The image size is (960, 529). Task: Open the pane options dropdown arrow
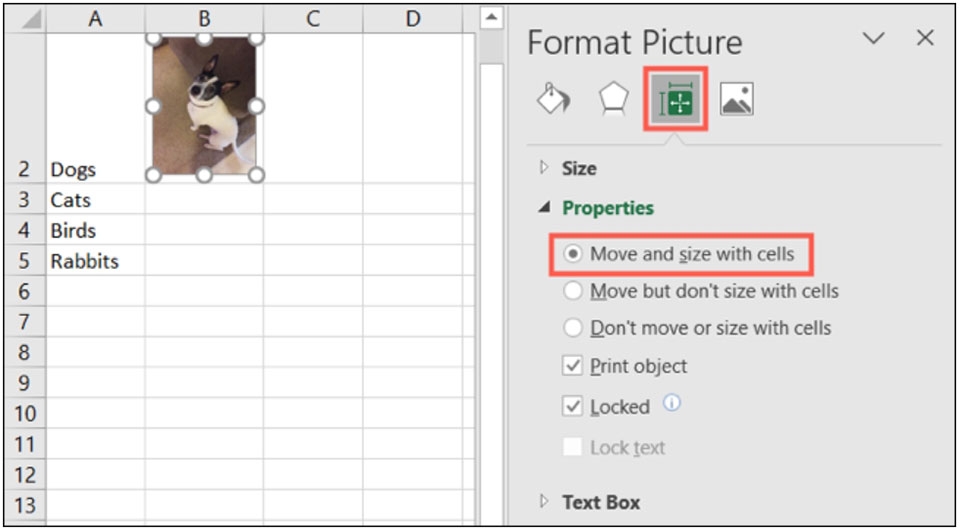(874, 38)
